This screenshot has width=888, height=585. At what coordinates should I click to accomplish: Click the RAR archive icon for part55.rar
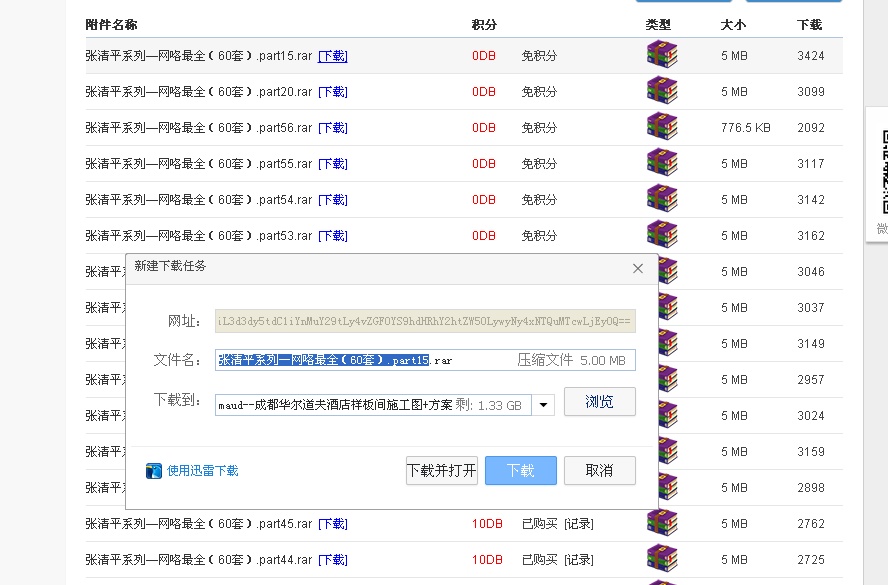click(x=661, y=164)
